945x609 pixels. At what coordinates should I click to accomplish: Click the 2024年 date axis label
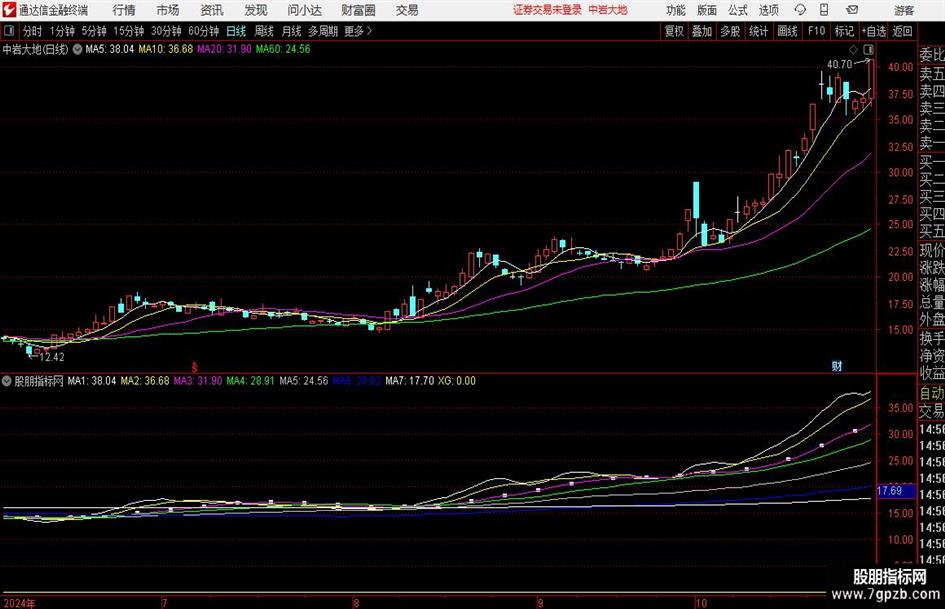click(x=19, y=603)
